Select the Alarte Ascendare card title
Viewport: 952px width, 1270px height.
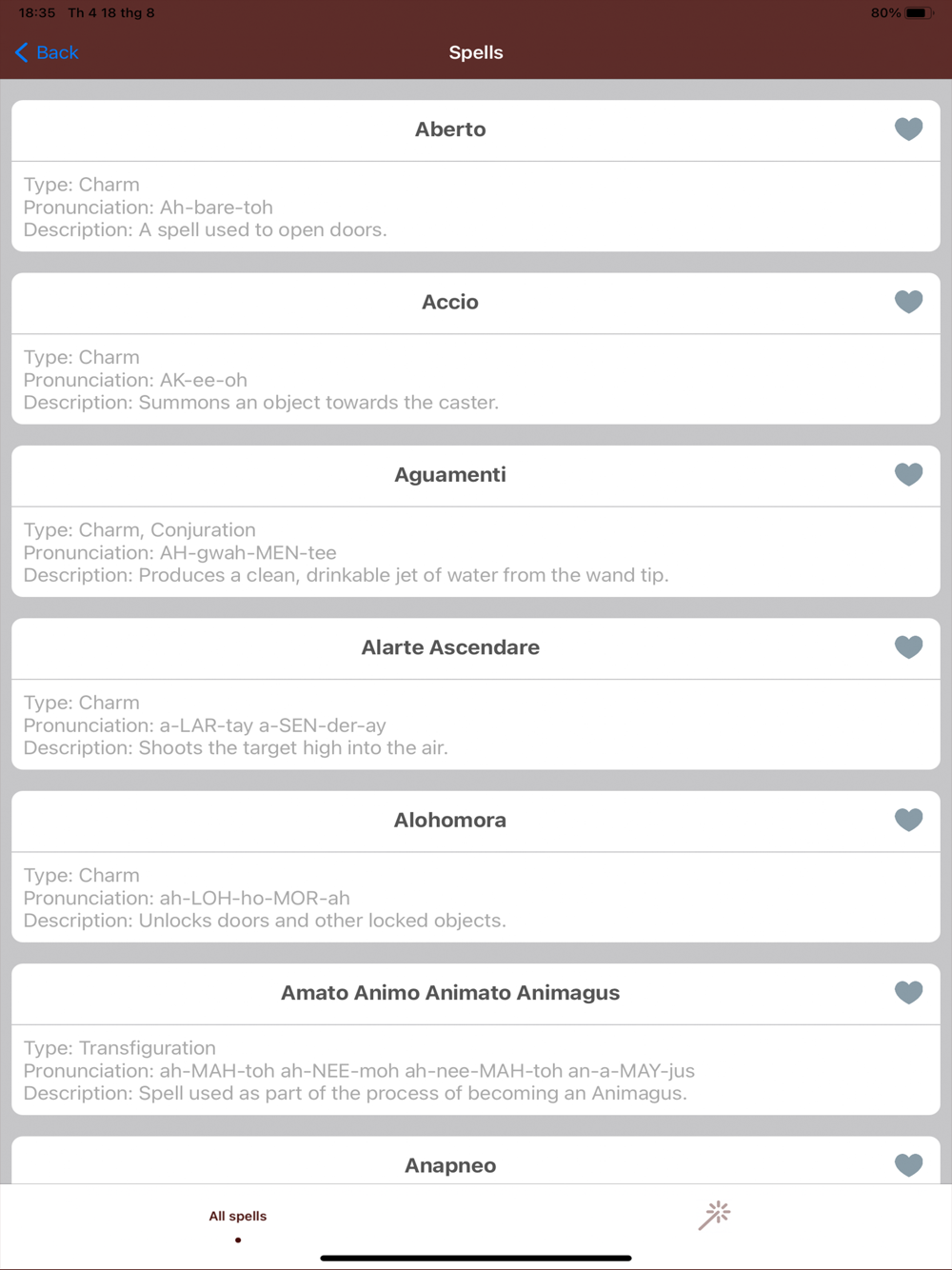(x=450, y=647)
